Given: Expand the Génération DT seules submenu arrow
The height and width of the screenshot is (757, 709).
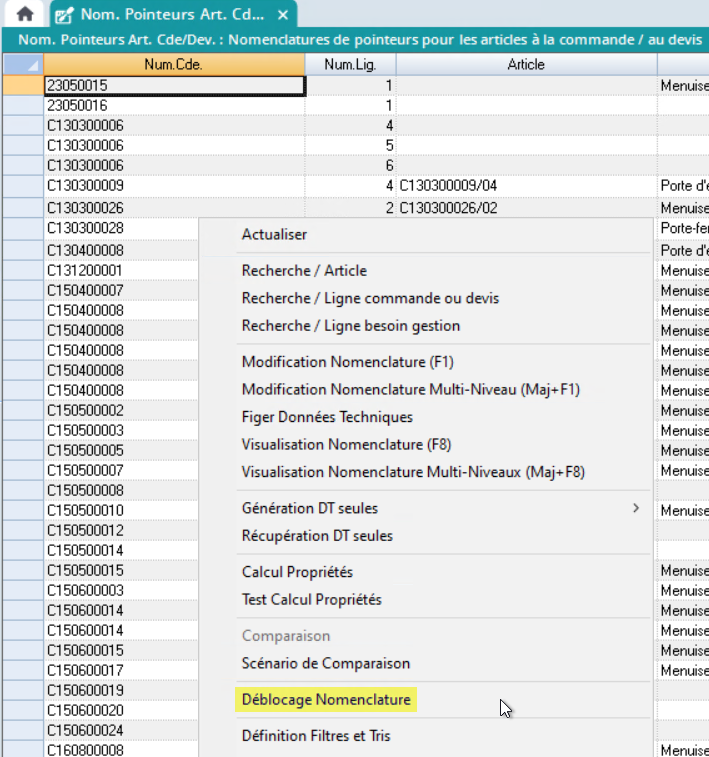Looking at the screenshot, I should click(x=635, y=508).
